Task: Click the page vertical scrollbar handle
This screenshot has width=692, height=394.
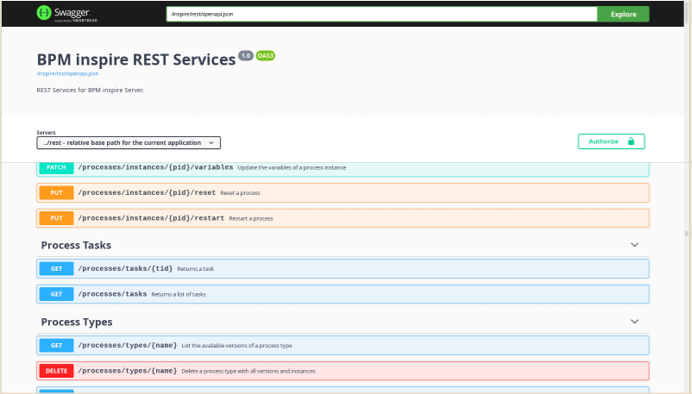Action: click(x=686, y=234)
